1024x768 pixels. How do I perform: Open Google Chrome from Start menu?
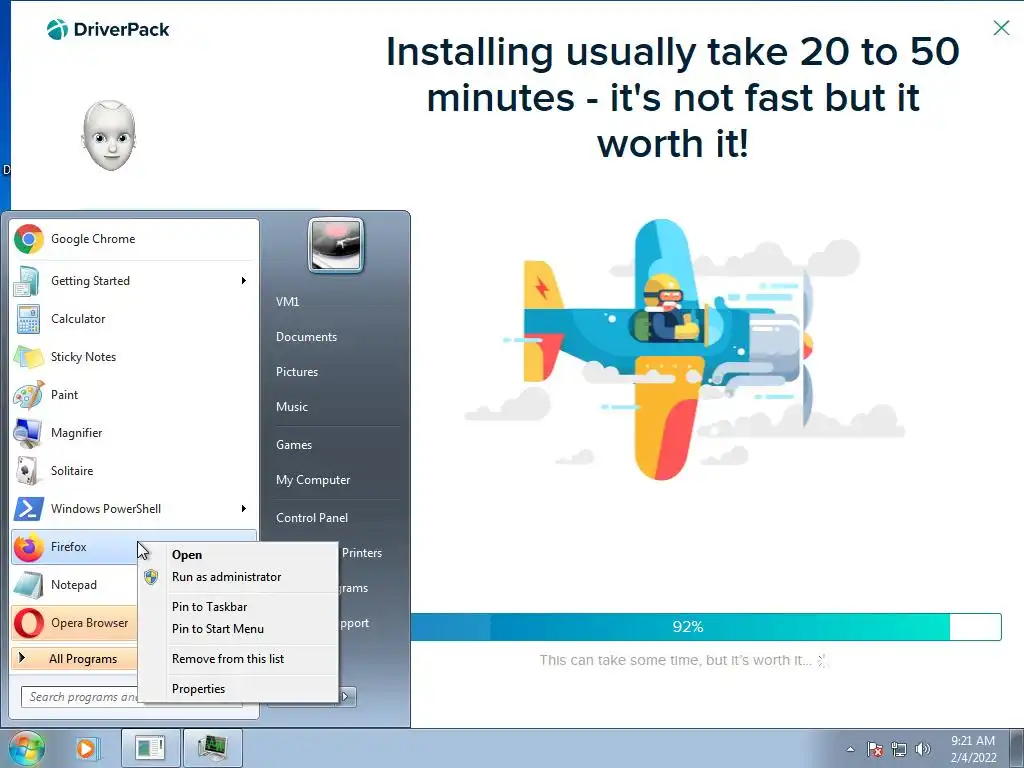click(x=135, y=239)
